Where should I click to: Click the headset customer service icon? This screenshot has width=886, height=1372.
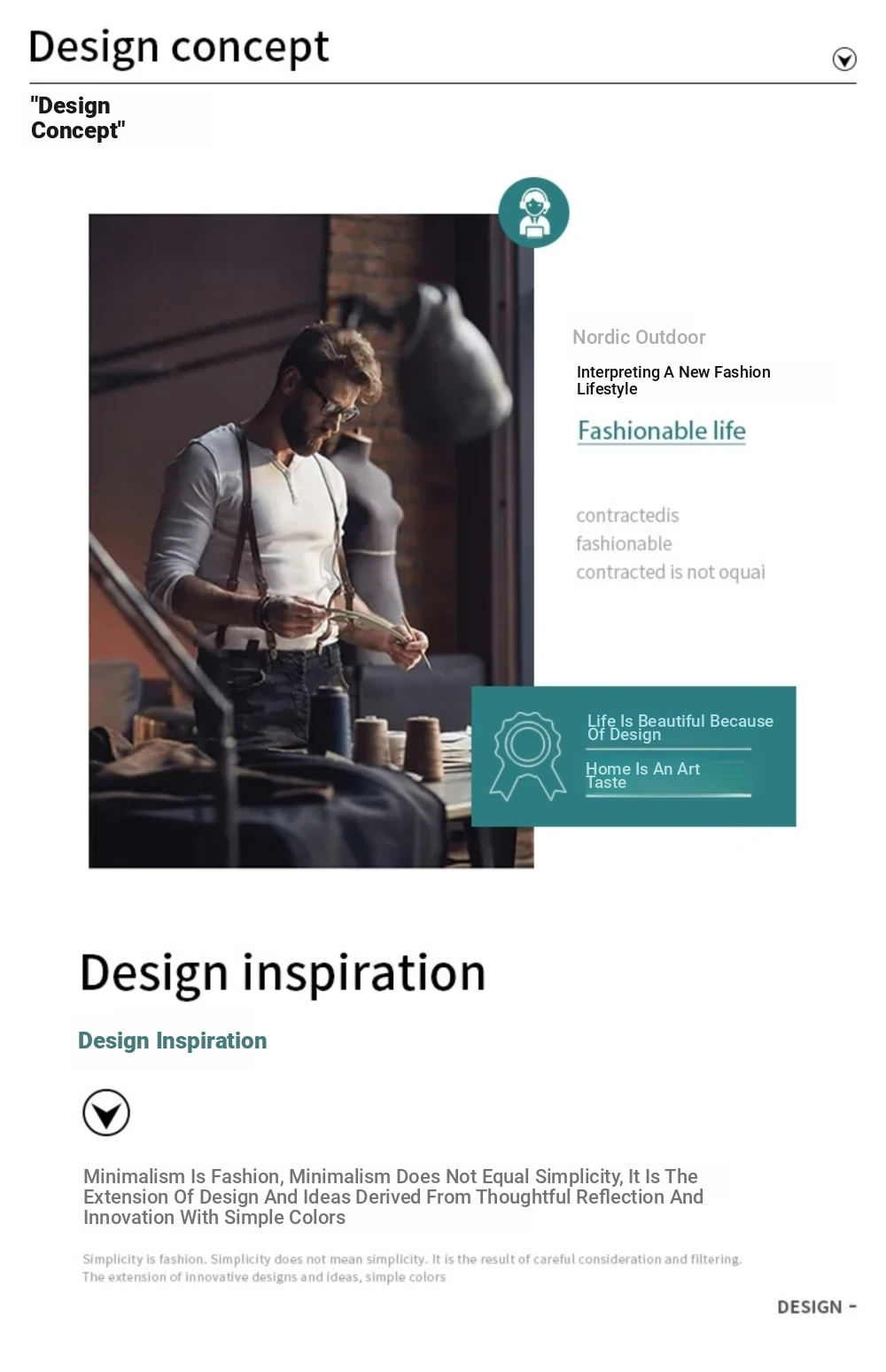[x=533, y=213]
